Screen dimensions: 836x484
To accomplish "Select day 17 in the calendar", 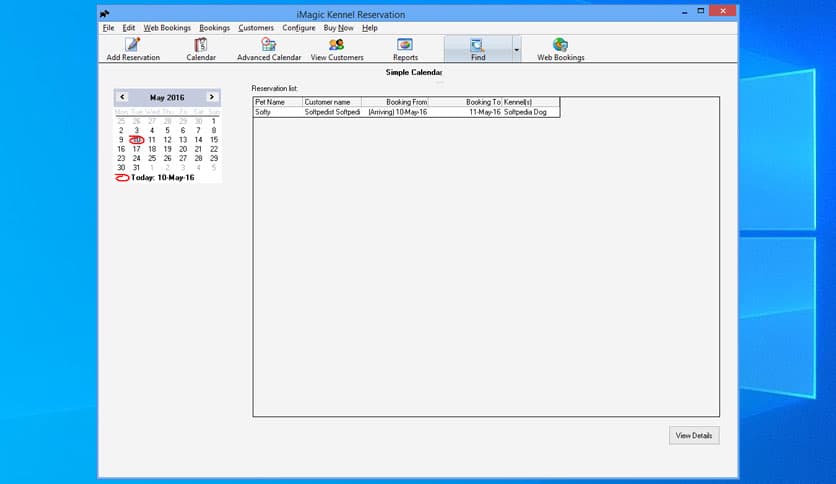I will click(136, 149).
